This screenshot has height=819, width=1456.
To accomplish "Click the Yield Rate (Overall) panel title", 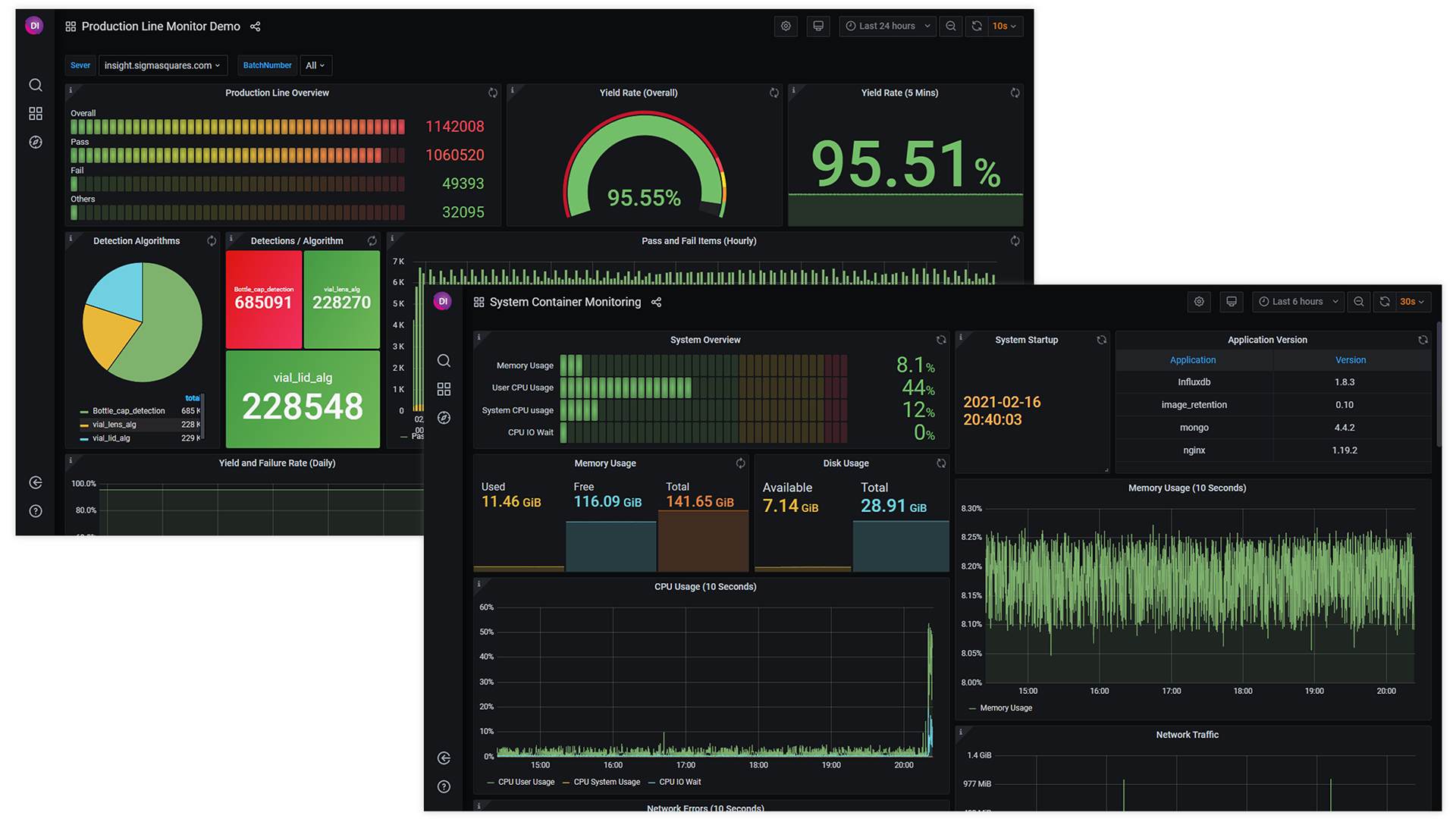I will (639, 93).
